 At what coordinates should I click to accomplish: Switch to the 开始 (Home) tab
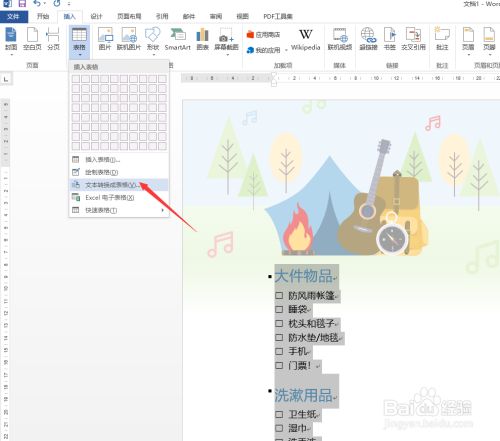click(43, 16)
